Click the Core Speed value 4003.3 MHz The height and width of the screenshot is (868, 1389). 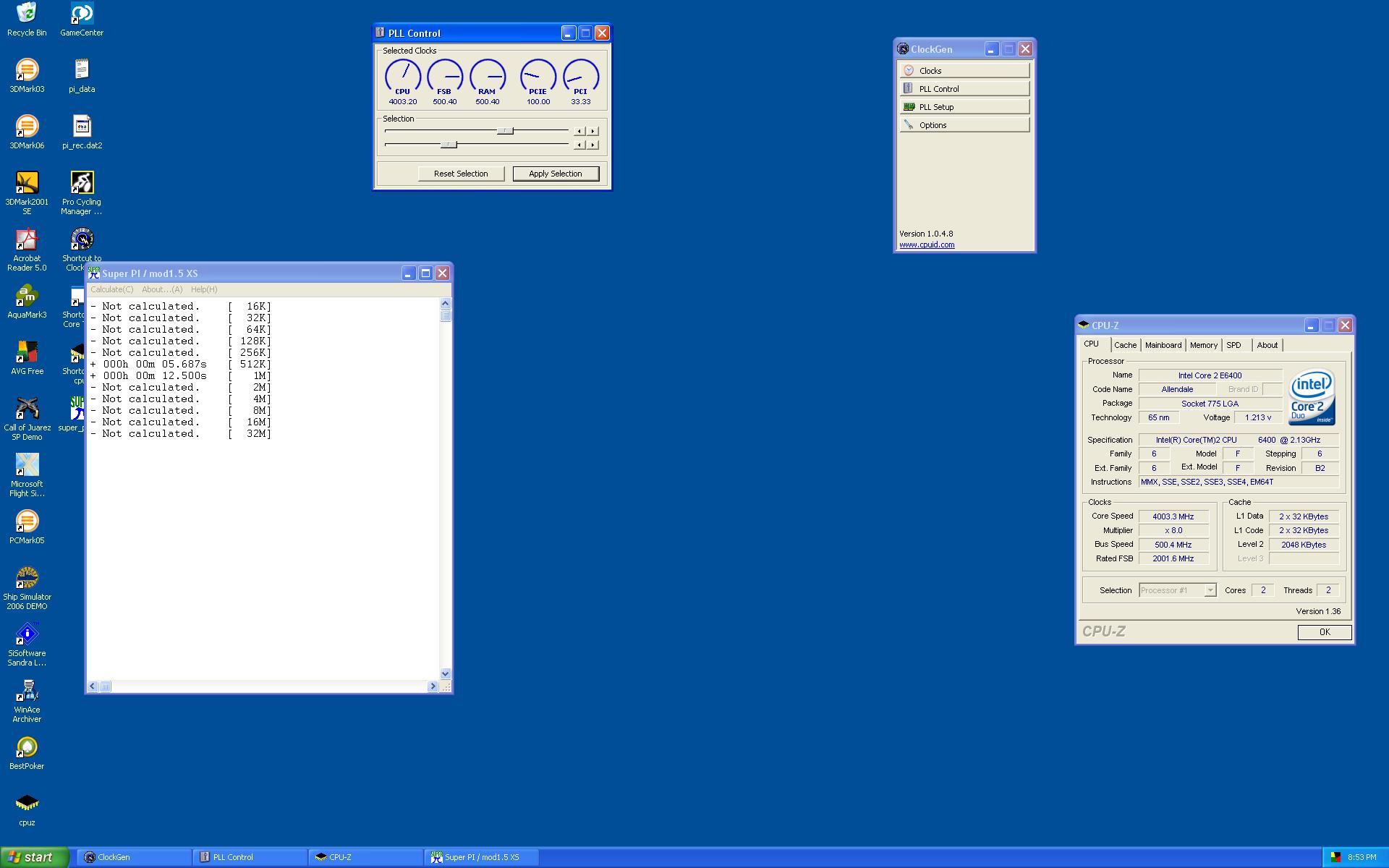click(1173, 516)
